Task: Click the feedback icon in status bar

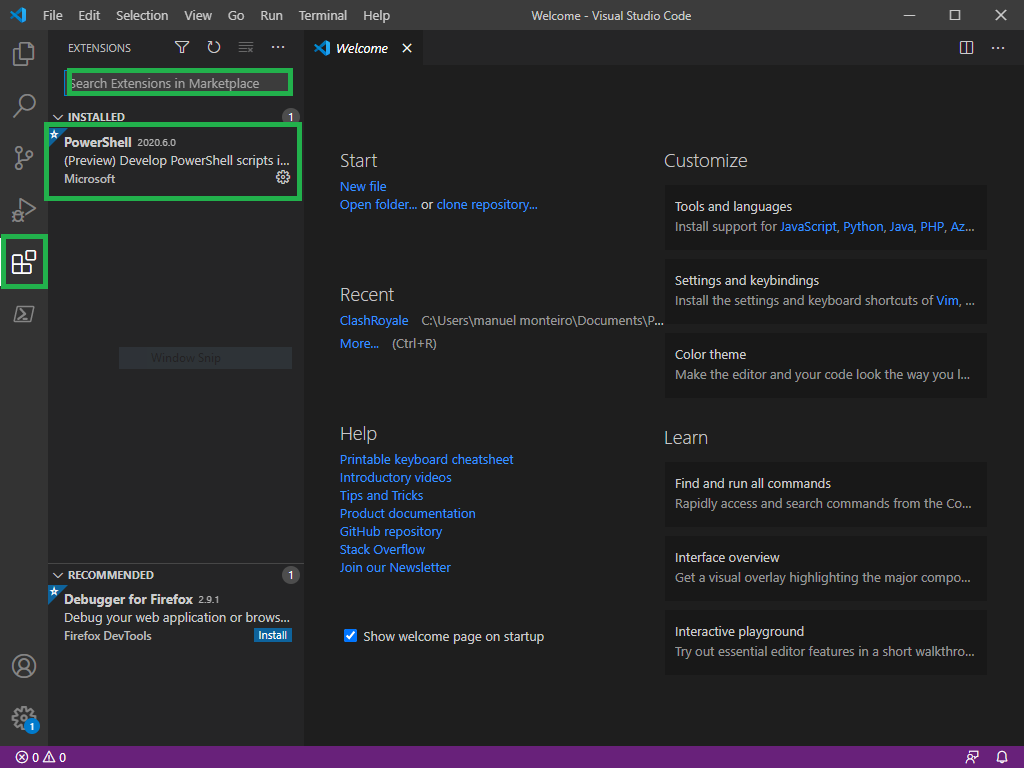Action: pos(972,758)
